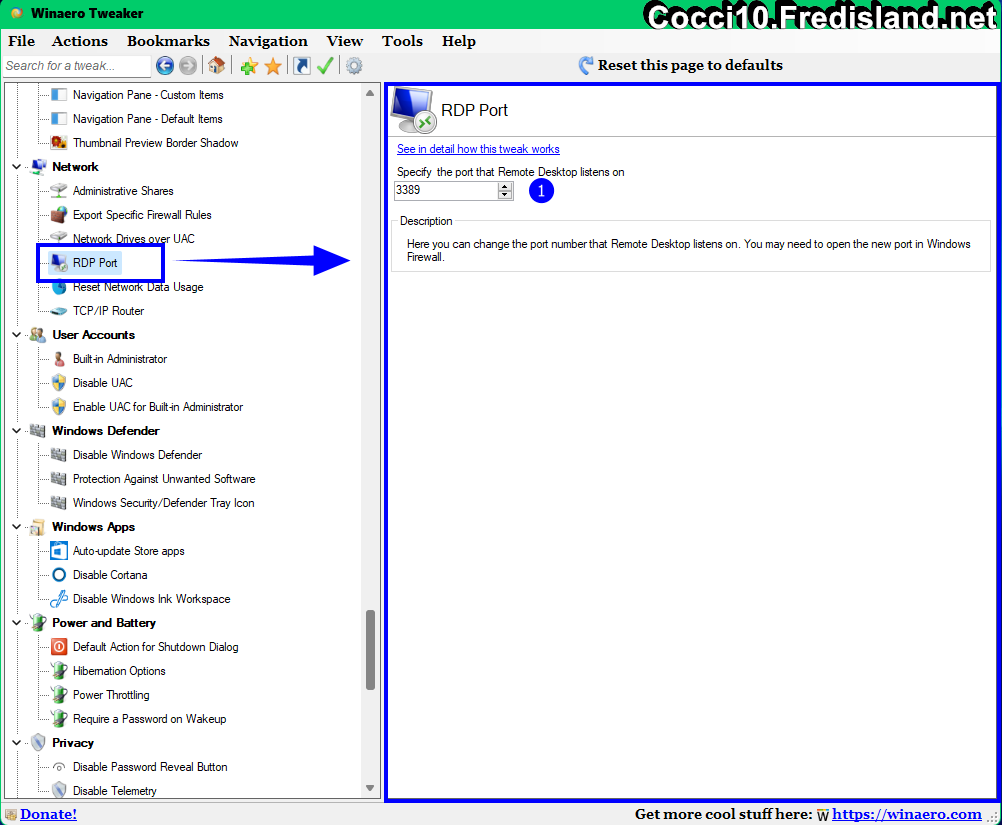Click the Disable Cortana circle icon
Screen dimensions: 1002x825
click(59, 574)
